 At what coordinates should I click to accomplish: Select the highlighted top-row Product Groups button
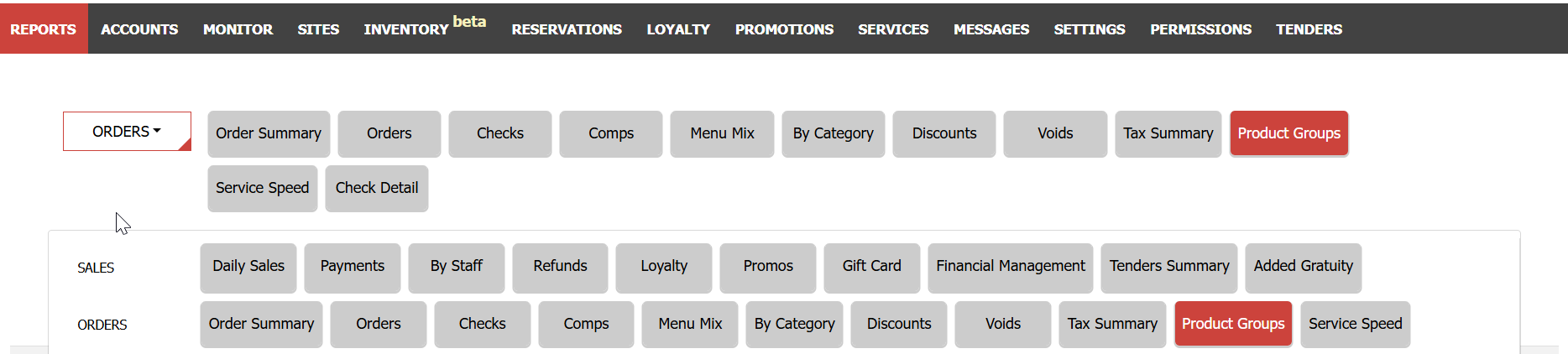[x=1289, y=133]
